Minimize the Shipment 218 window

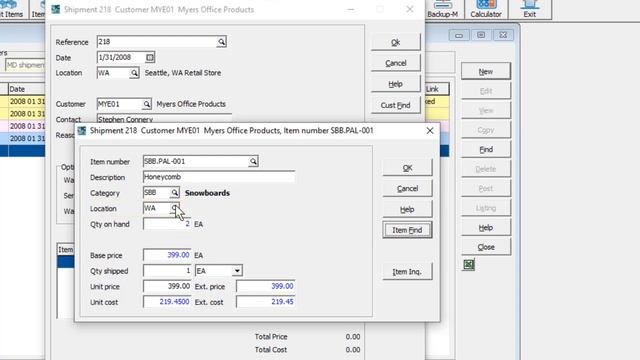(x=351, y=9)
